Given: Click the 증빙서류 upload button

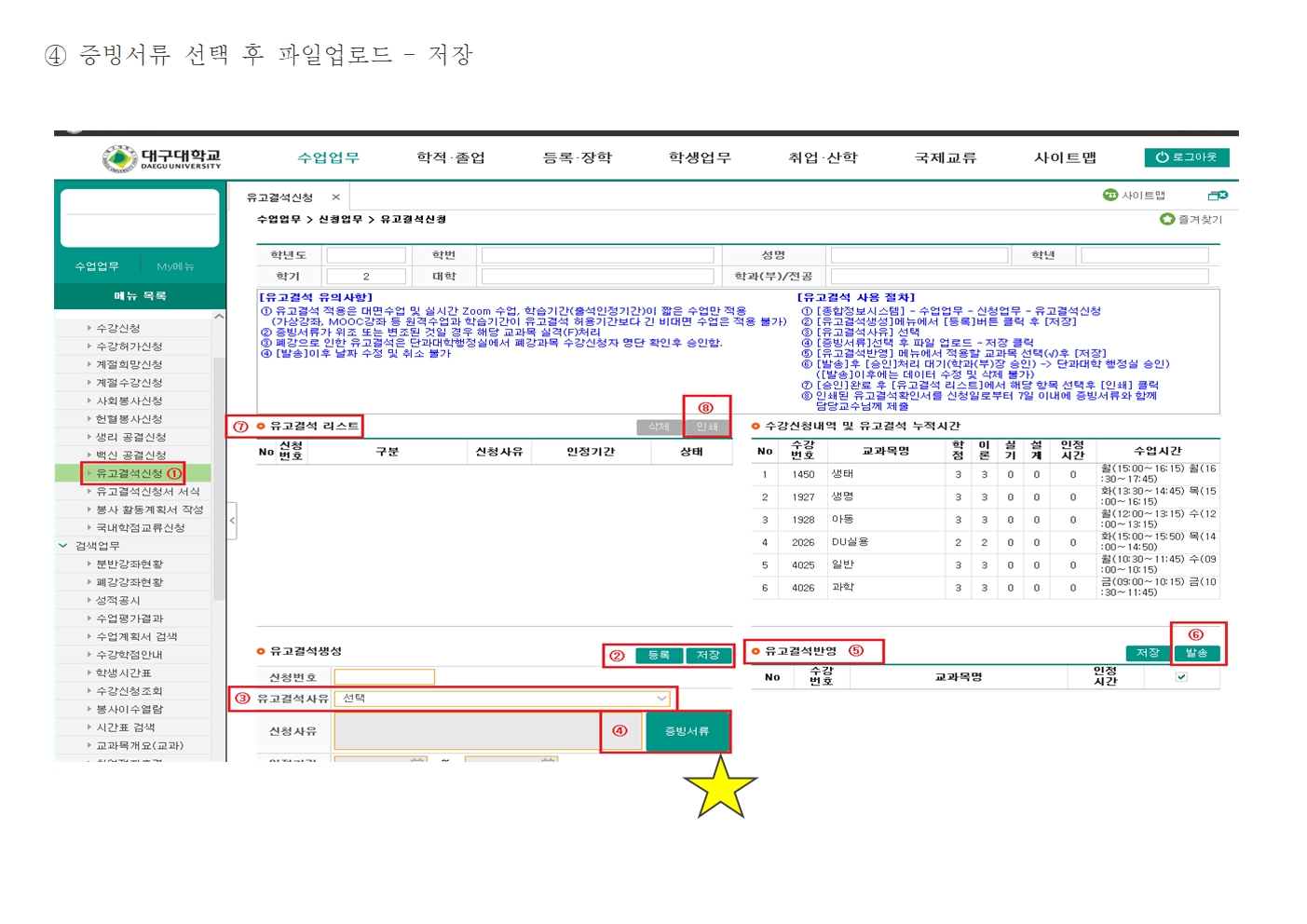Looking at the screenshot, I should (687, 731).
